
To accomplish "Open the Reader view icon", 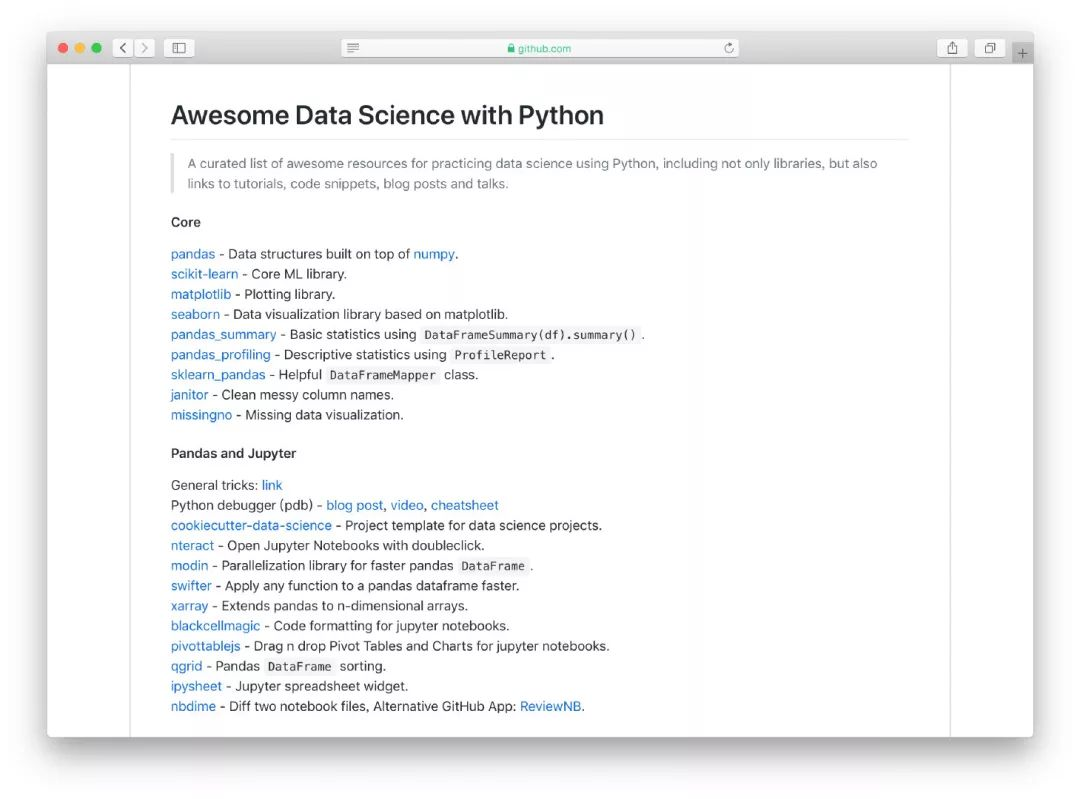I will click(353, 48).
